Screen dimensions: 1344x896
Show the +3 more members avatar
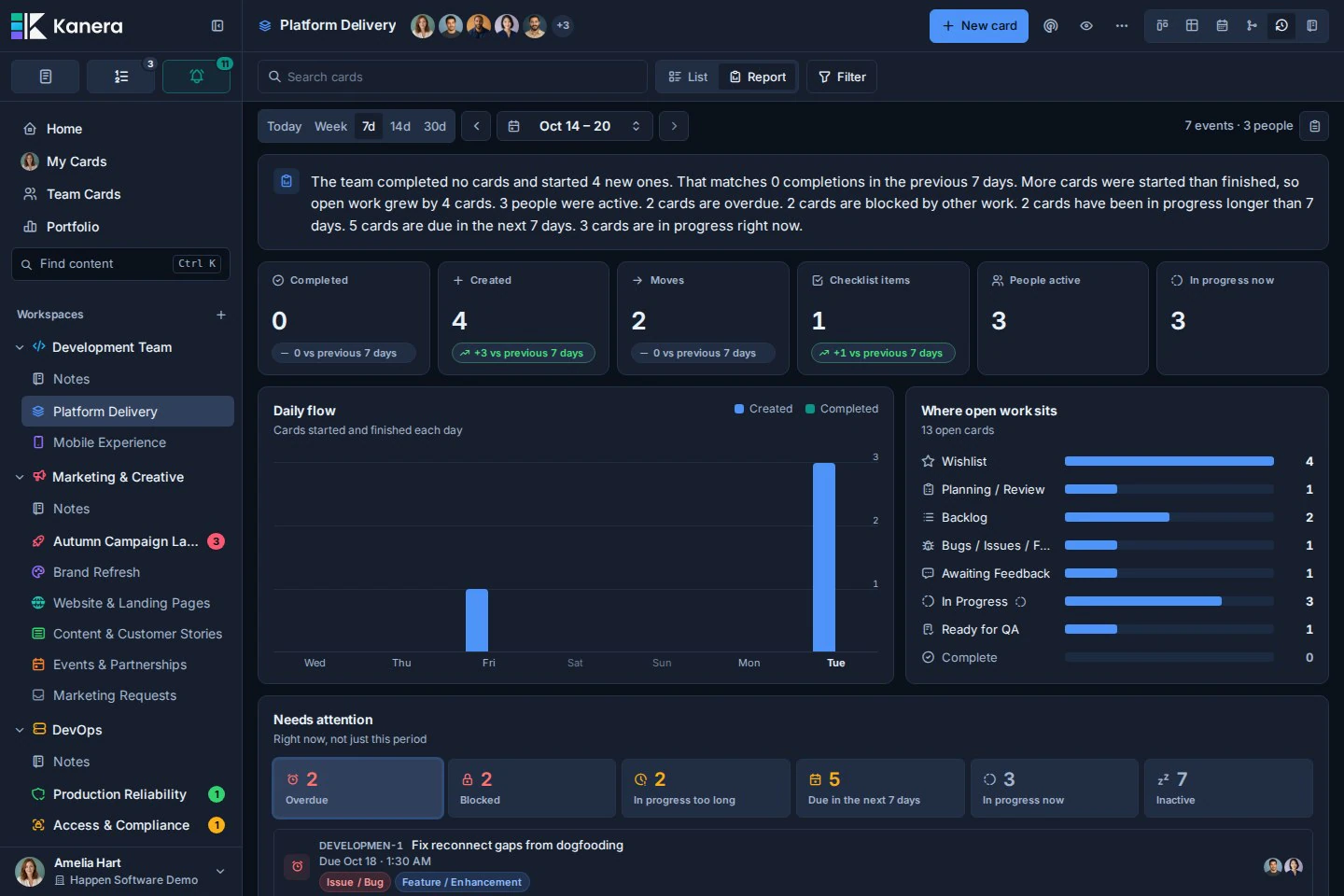click(563, 26)
